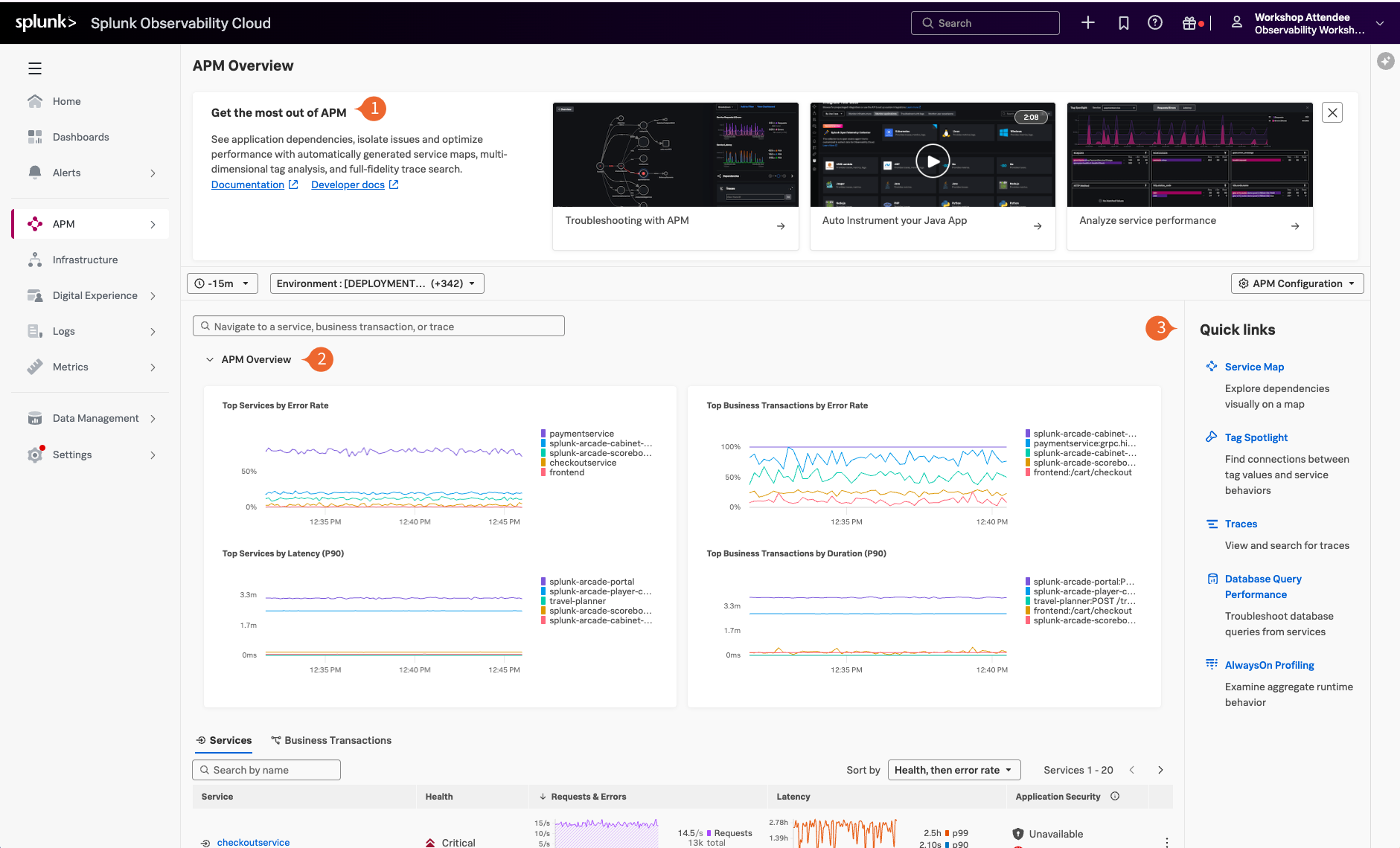Click the APM icon in sidebar
This screenshot has width=1400, height=848.
click(35, 224)
